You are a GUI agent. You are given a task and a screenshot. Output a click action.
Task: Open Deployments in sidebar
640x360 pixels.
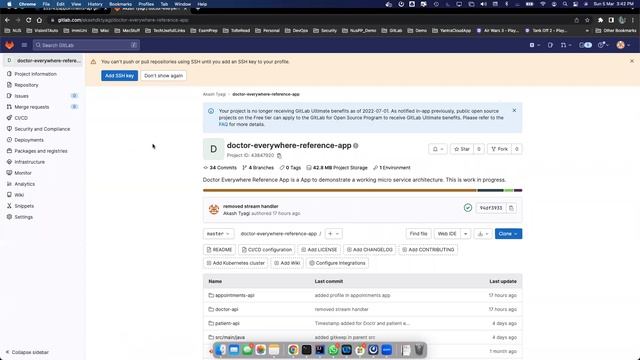coord(29,140)
